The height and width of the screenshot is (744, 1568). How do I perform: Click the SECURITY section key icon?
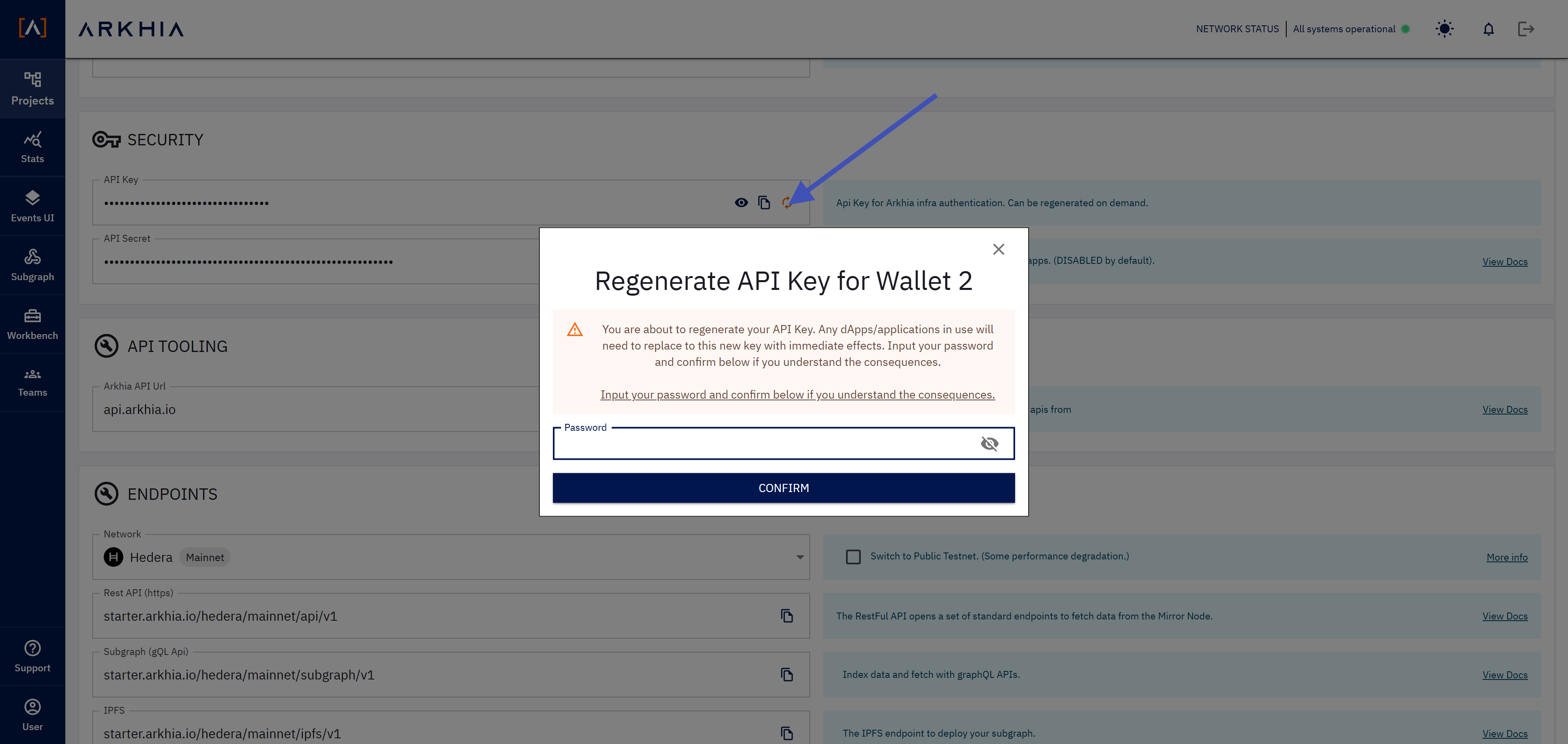(x=106, y=140)
